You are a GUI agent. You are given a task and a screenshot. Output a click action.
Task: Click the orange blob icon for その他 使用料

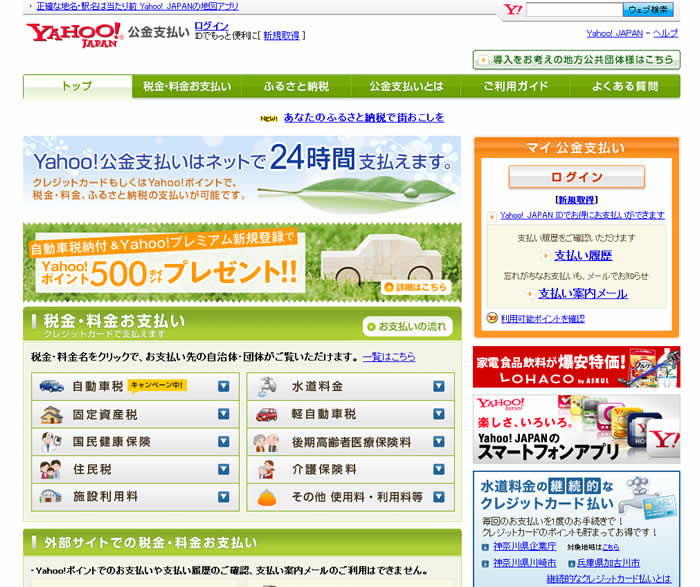click(x=267, y=498)
